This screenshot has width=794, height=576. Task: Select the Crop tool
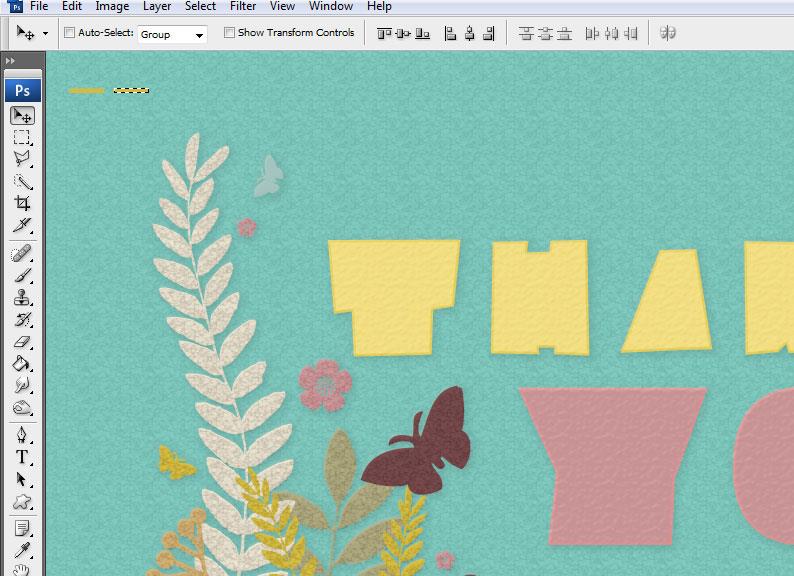click(x=22, y=203)
